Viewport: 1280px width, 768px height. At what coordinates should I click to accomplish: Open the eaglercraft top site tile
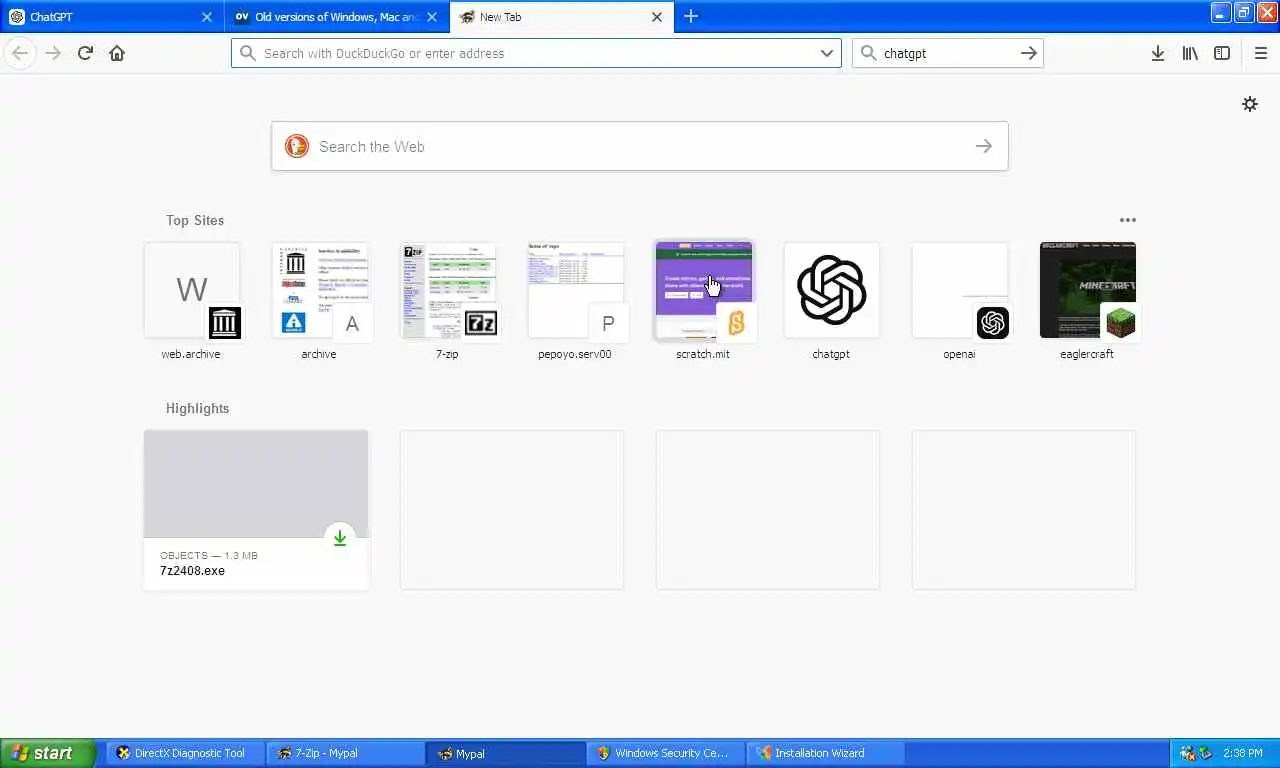[x=1088, y=290]
